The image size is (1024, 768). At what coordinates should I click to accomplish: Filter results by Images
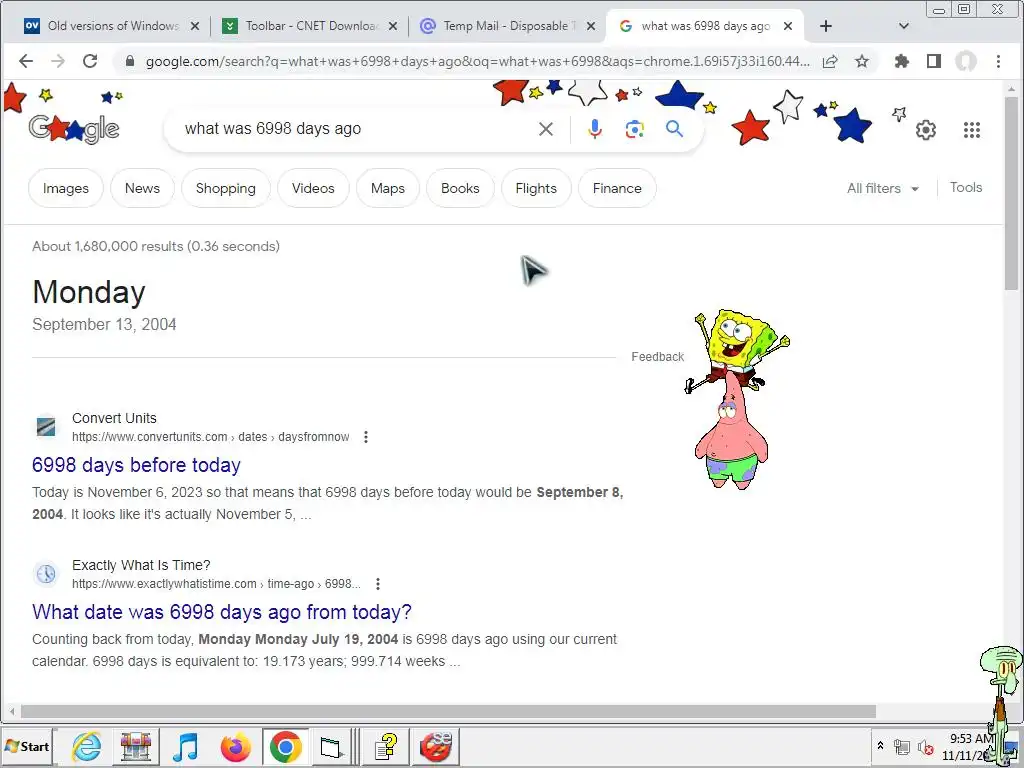(65, 188)
